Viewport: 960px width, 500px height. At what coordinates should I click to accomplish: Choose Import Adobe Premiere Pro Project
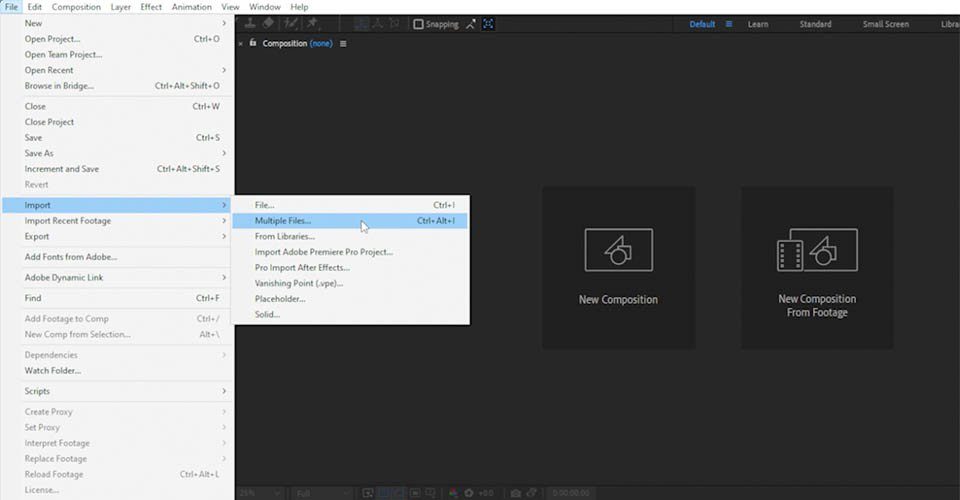click(350, 252)
